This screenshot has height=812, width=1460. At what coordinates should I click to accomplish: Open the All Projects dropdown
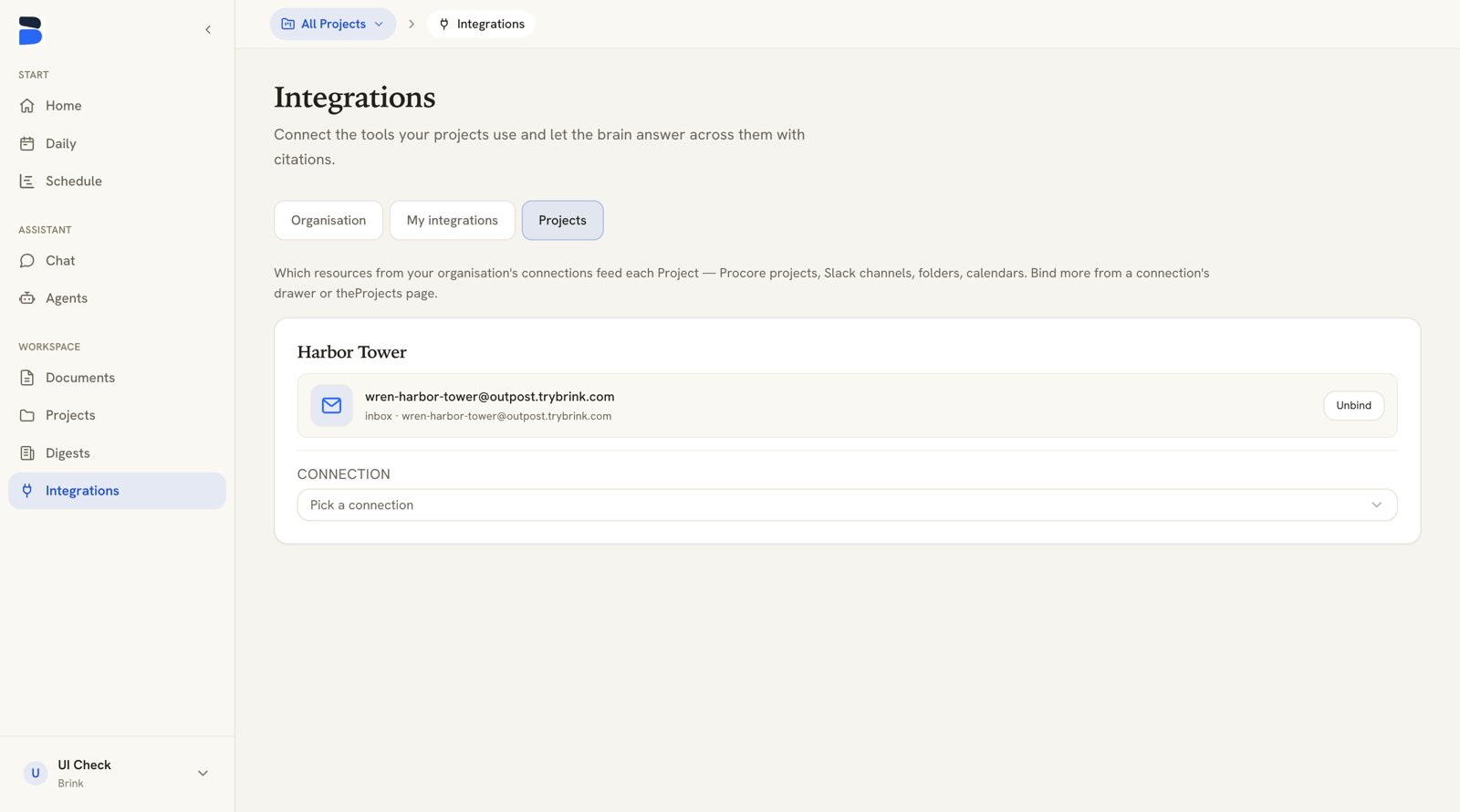pos(333,24)
